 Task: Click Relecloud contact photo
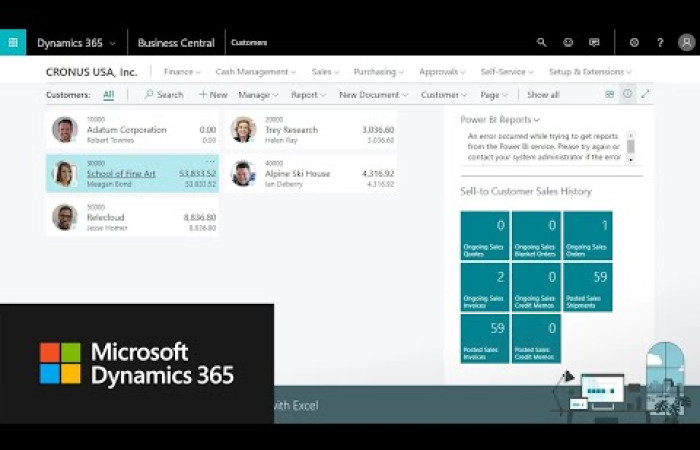pos(65,217)
